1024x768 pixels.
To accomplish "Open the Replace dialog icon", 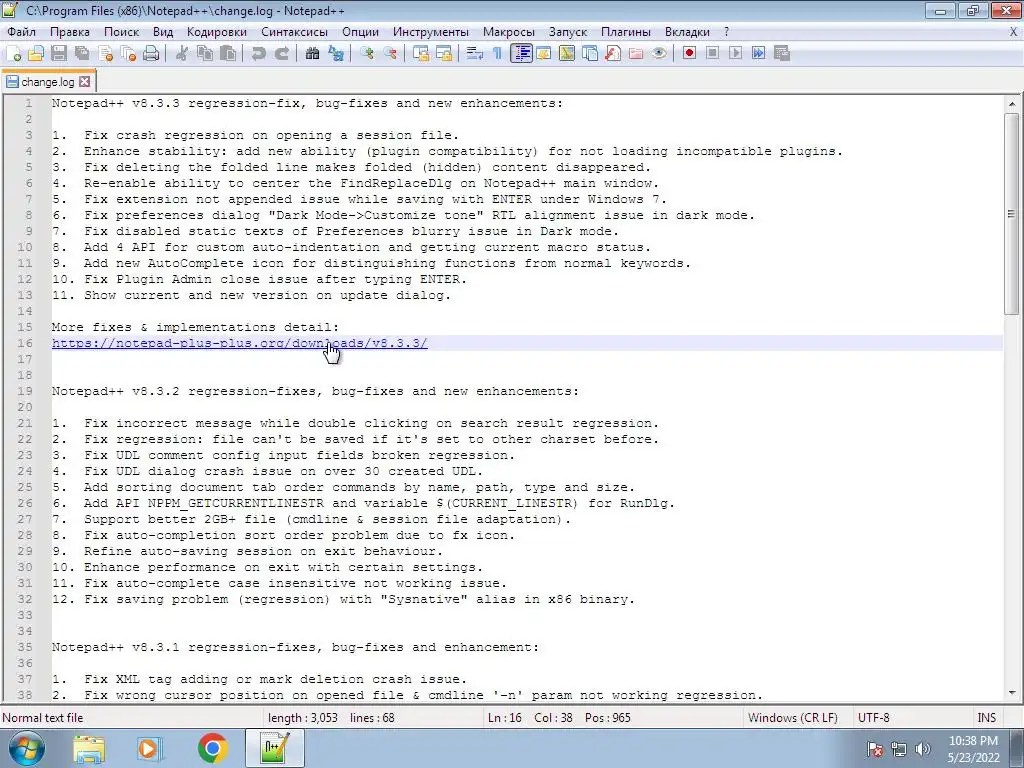I will point(336,54).
